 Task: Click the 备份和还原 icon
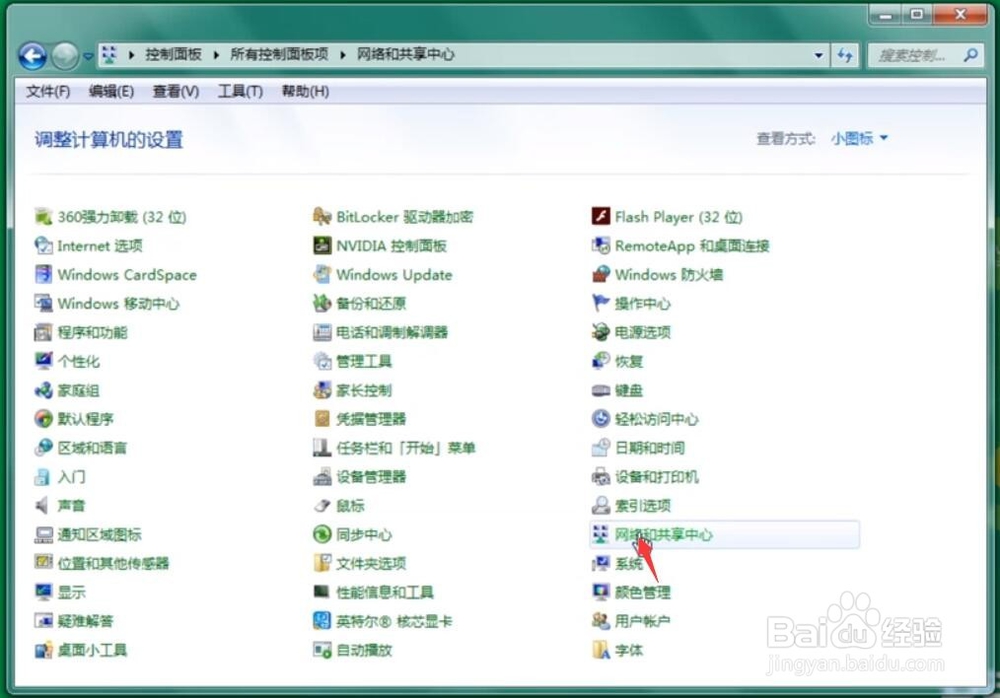(322, 303)
